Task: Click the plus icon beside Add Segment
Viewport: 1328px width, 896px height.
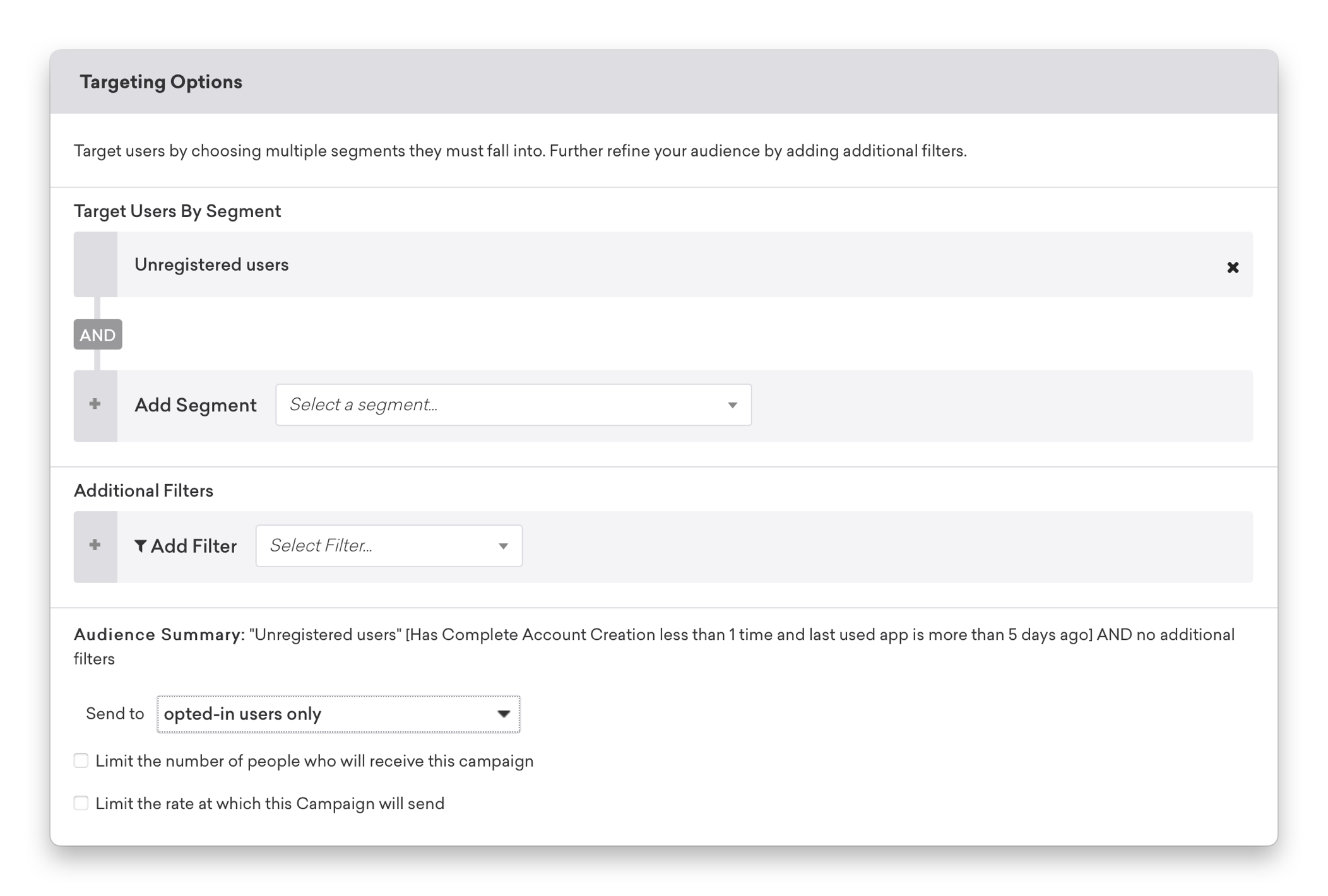Action: click(x=95, y=404)
